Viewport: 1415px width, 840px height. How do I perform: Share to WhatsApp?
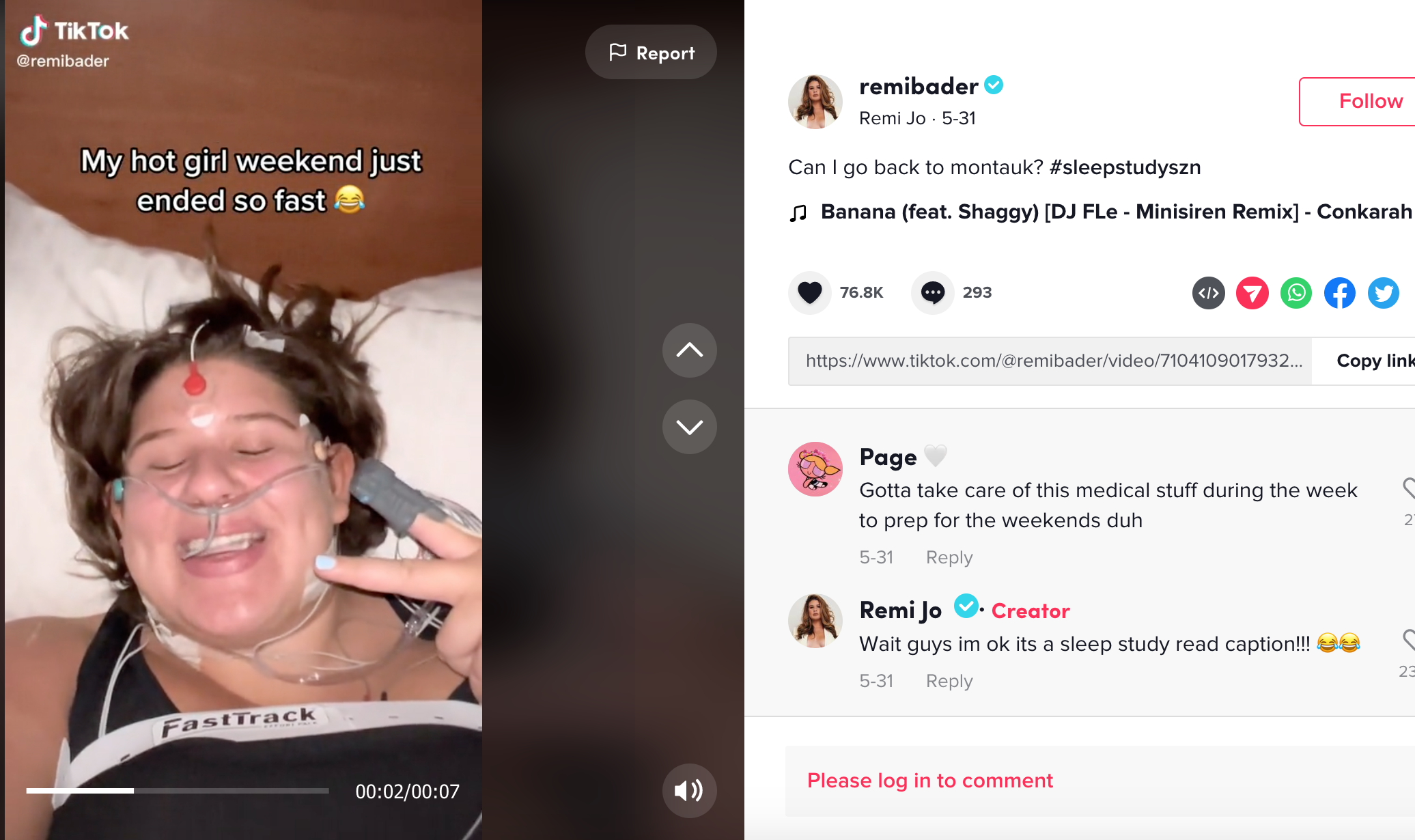coord(1296,293)
